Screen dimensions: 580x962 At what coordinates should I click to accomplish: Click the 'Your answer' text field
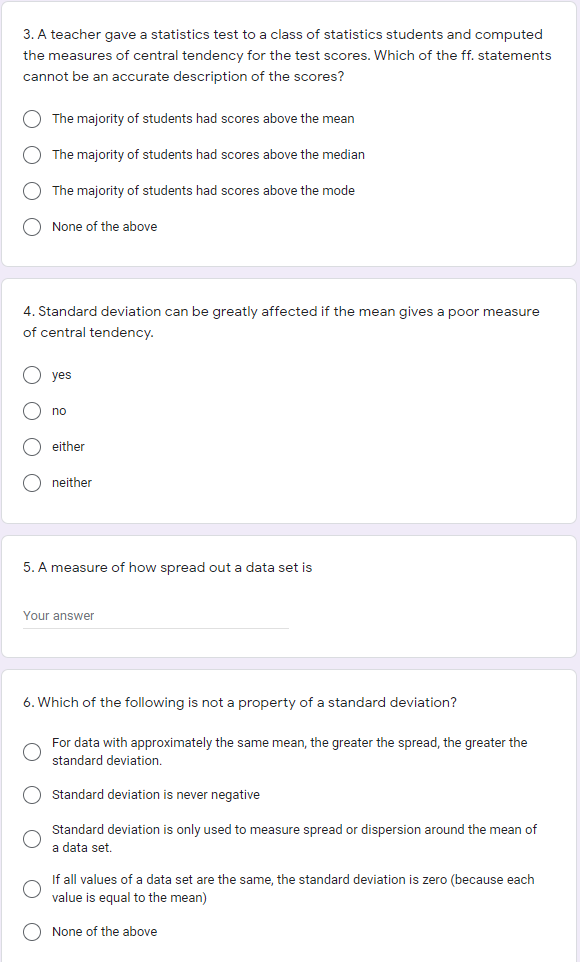pos(155,615)
